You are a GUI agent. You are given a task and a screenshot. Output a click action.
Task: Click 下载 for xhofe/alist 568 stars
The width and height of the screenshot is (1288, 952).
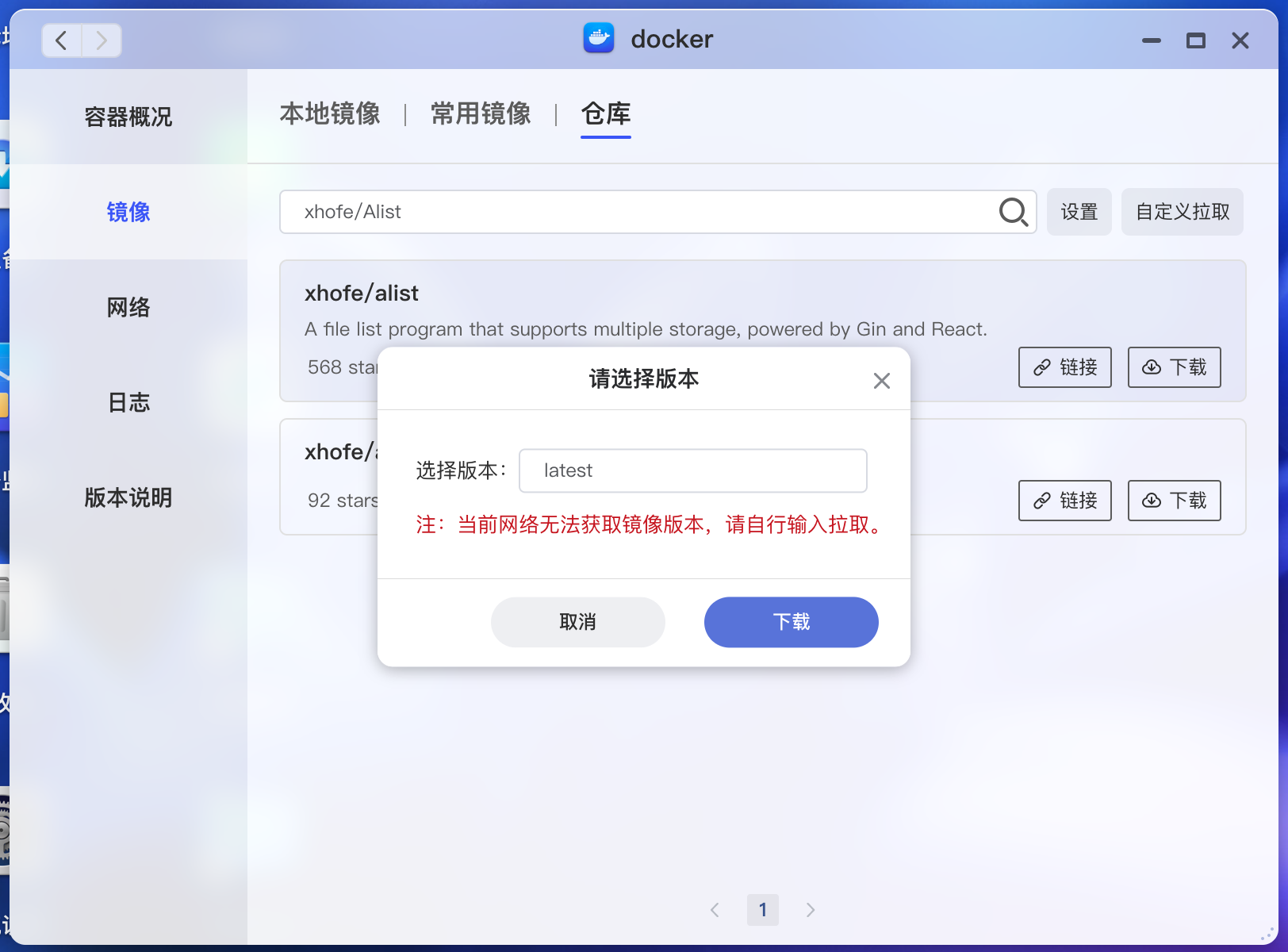point(1175,367)
